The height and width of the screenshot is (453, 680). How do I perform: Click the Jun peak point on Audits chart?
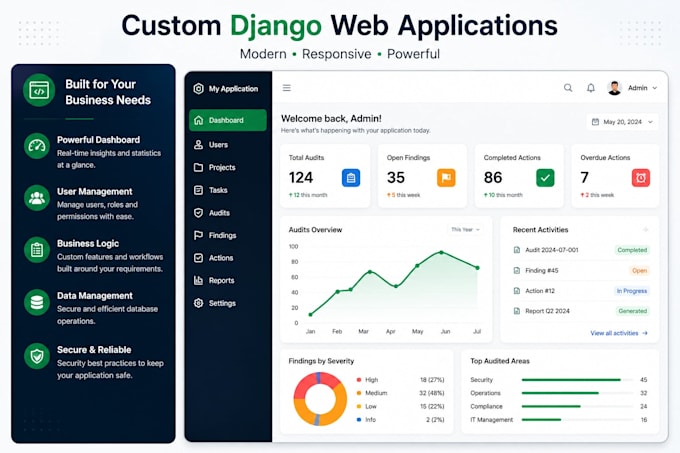click(441, 252)
